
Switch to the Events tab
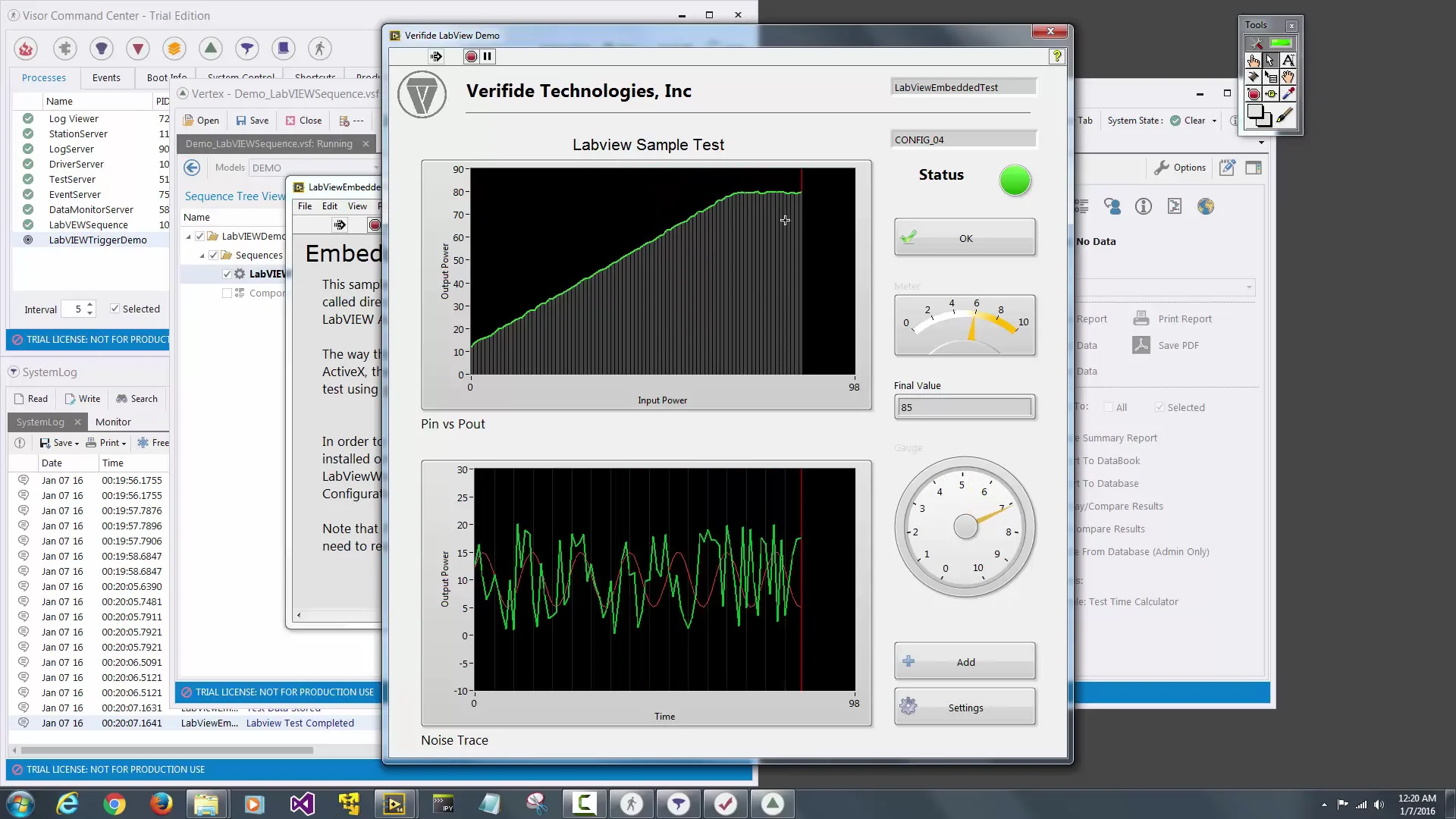point(106,77)
